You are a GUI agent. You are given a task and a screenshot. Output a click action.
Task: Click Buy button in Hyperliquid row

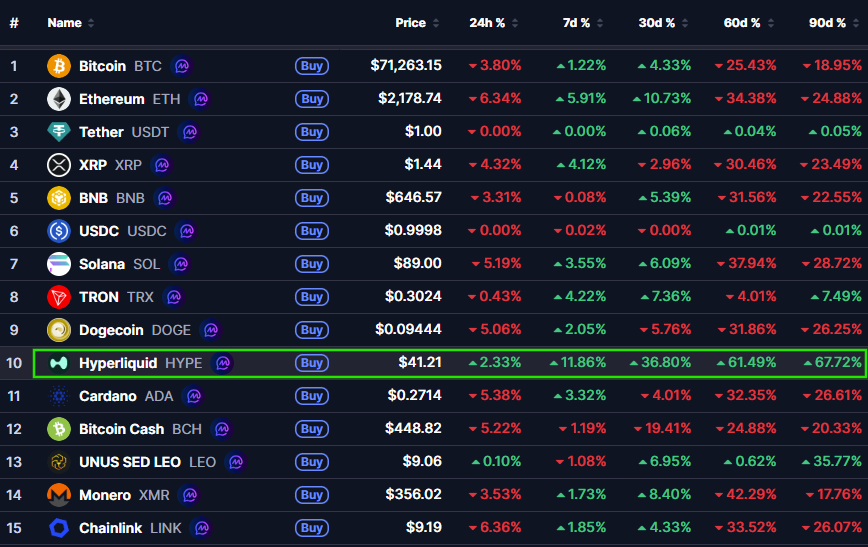point(312,363)
